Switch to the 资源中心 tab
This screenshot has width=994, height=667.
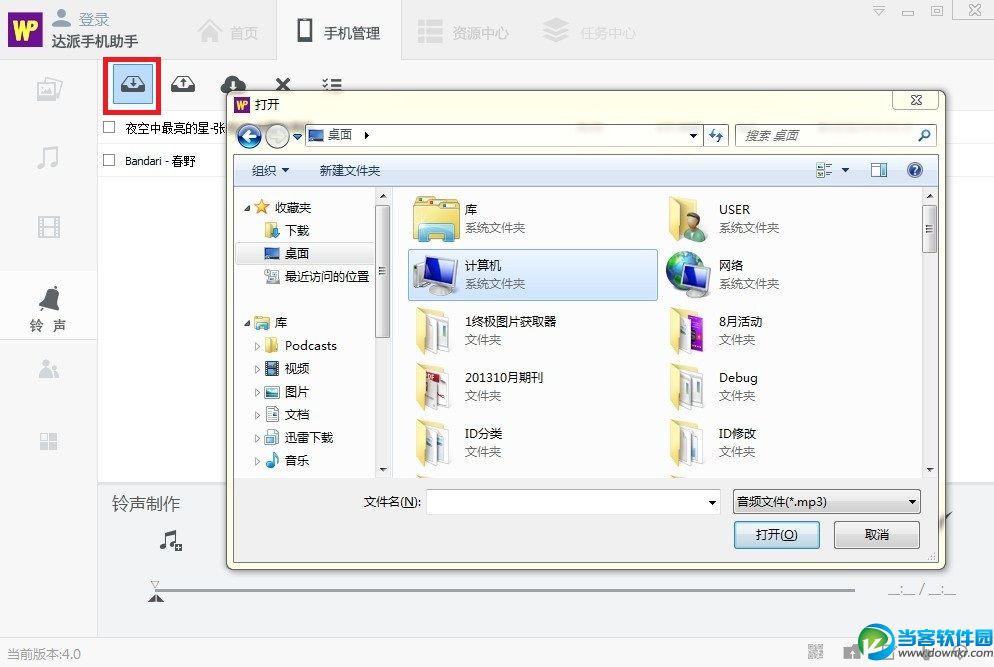pos(463,31)
